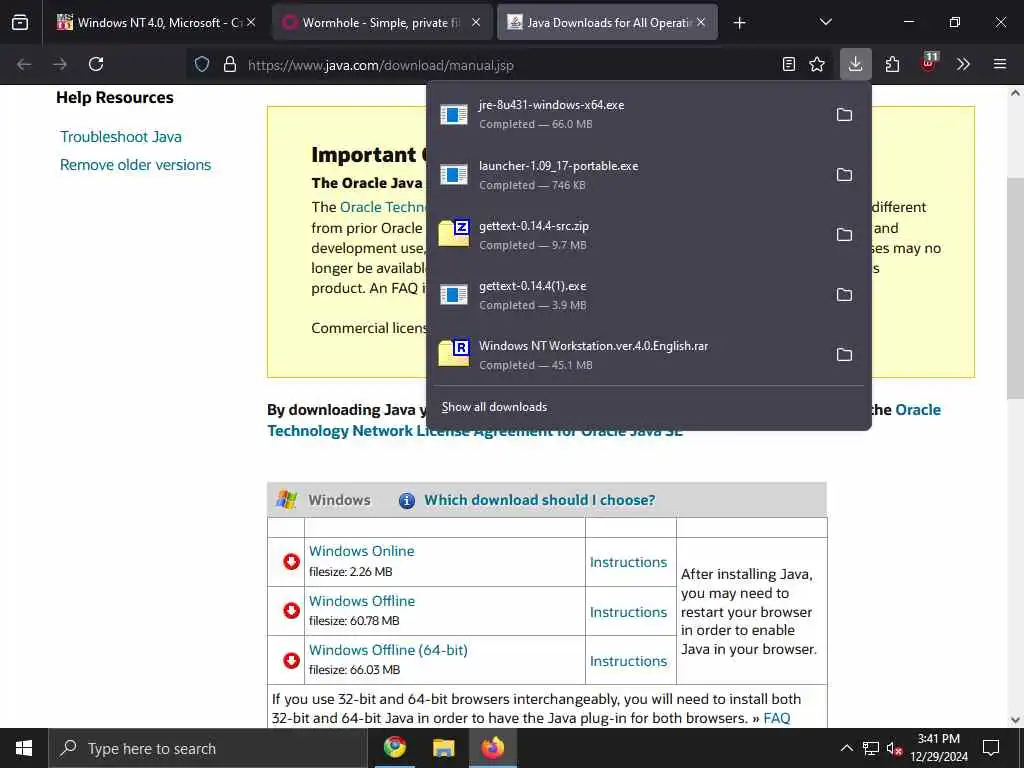Go forward with the forward arrow

coord(60,64)
